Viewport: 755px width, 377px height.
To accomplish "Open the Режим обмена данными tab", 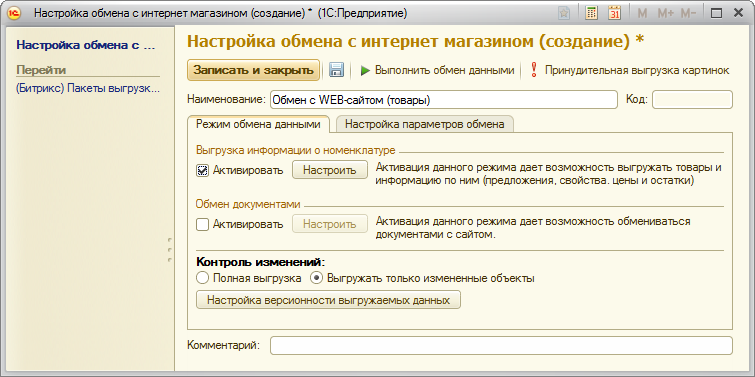I will point(258,124).
